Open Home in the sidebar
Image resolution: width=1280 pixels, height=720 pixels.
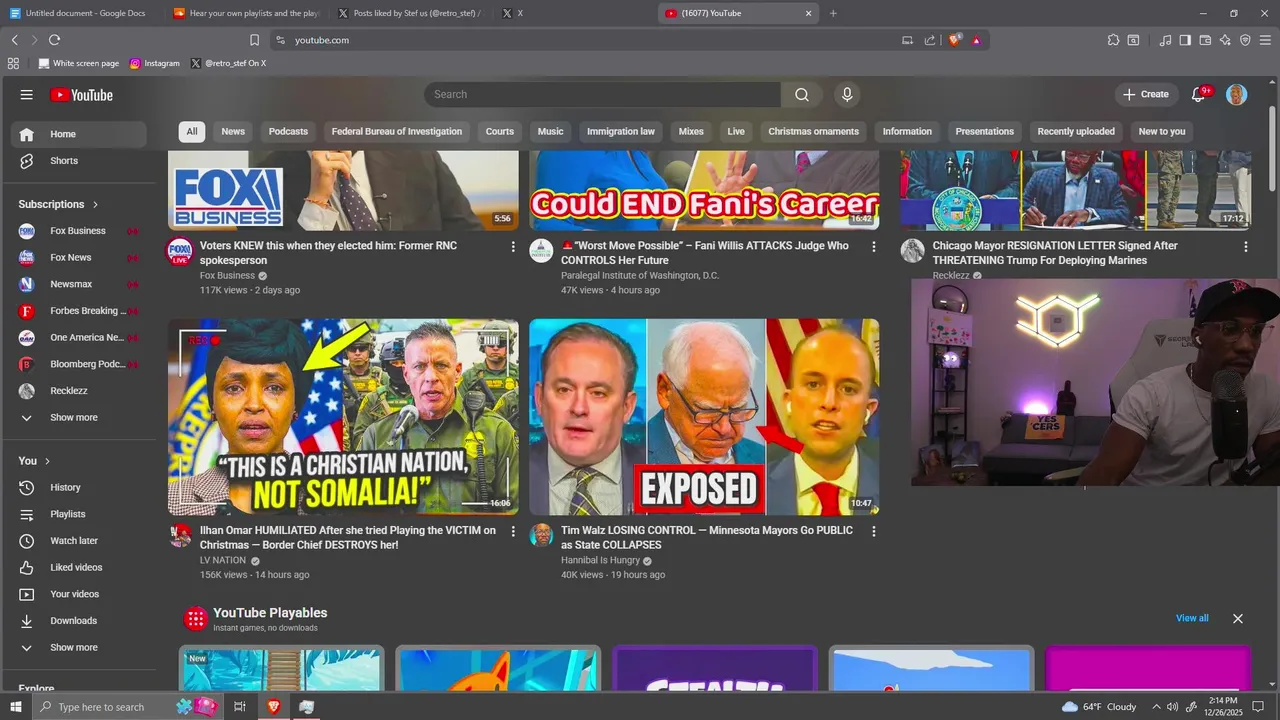point(78,134)
